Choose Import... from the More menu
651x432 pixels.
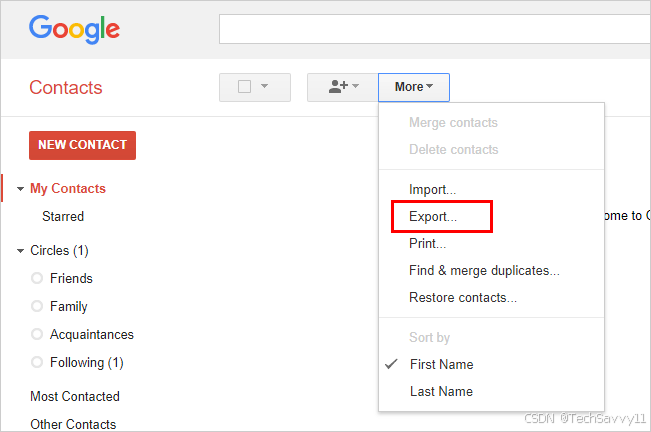click(x=492, y=190)
